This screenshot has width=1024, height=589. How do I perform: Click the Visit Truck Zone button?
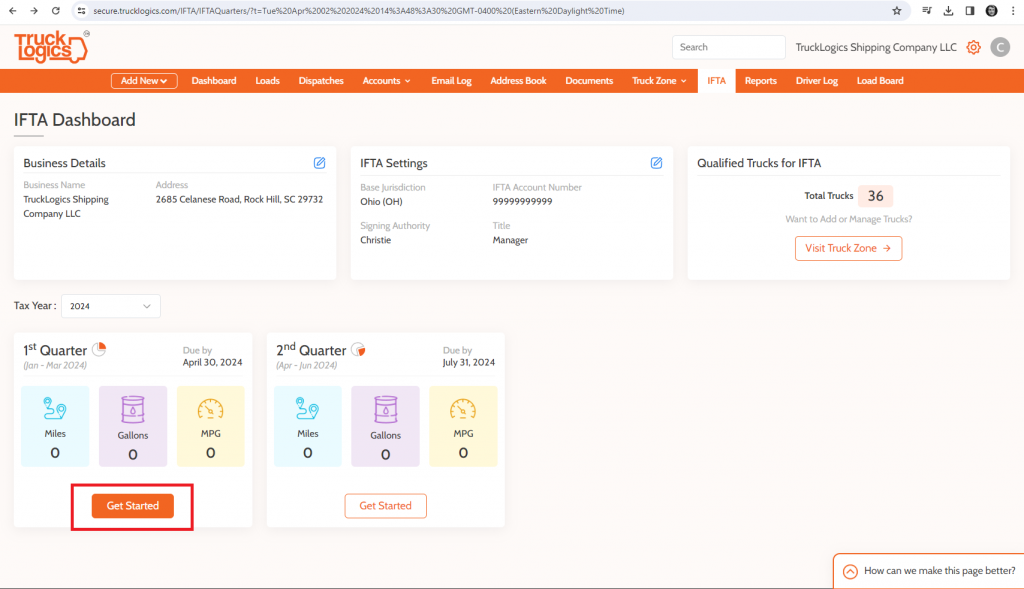(x=848, y=248)
